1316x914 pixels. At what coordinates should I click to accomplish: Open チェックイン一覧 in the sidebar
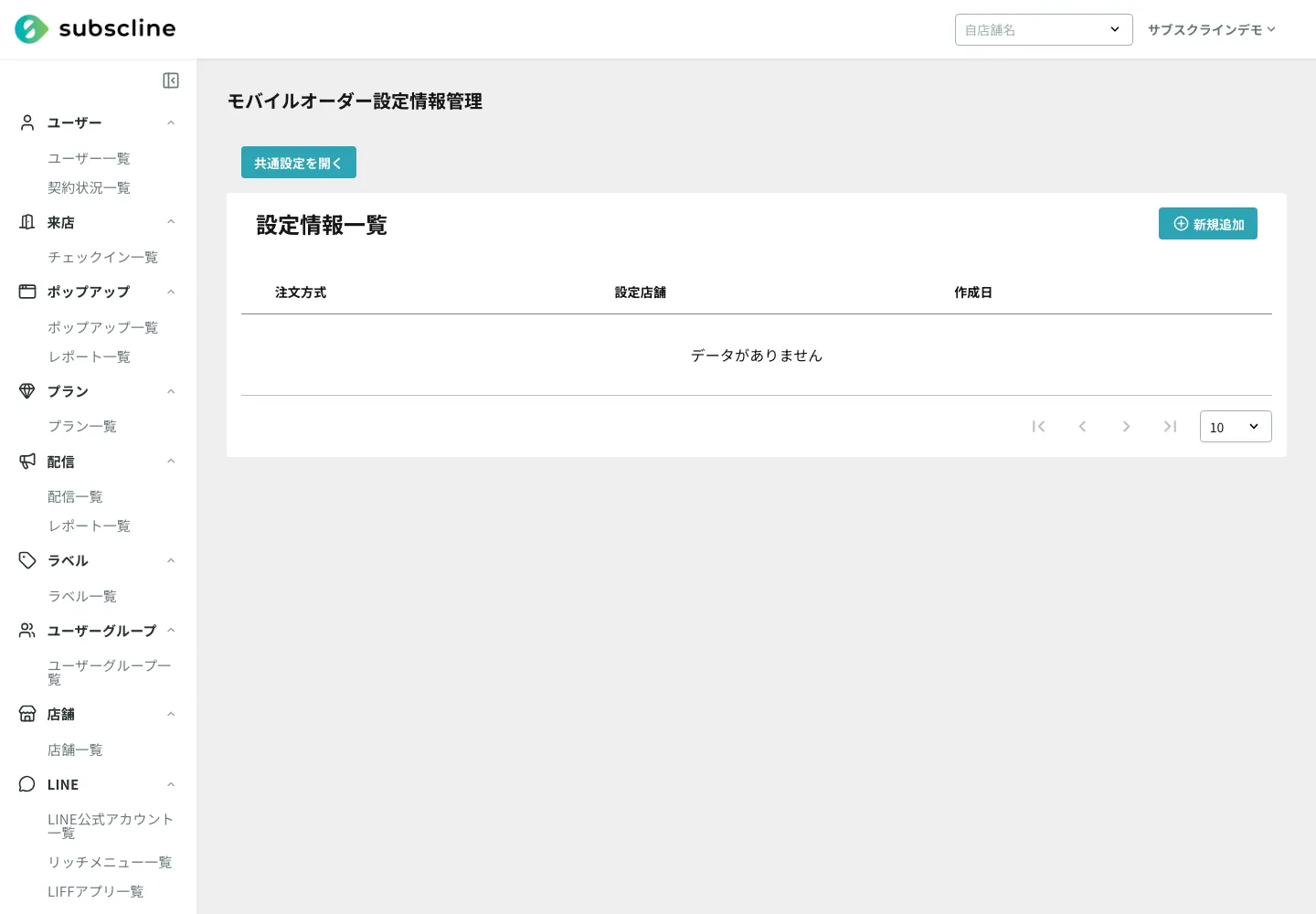coord(102,257)
